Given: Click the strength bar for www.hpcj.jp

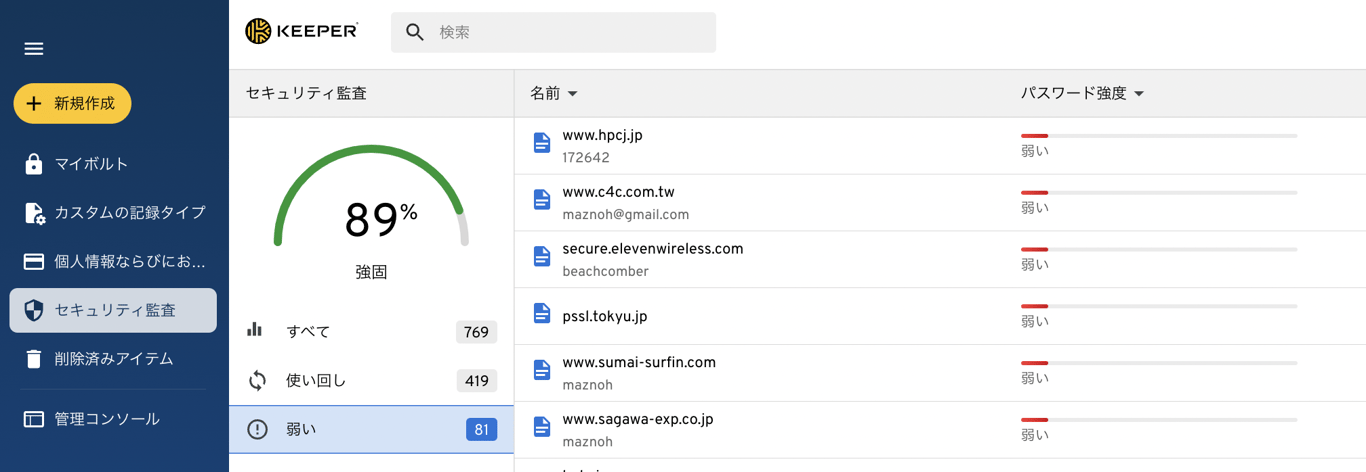Looking at the screenshot, I should pos(1159,136).
